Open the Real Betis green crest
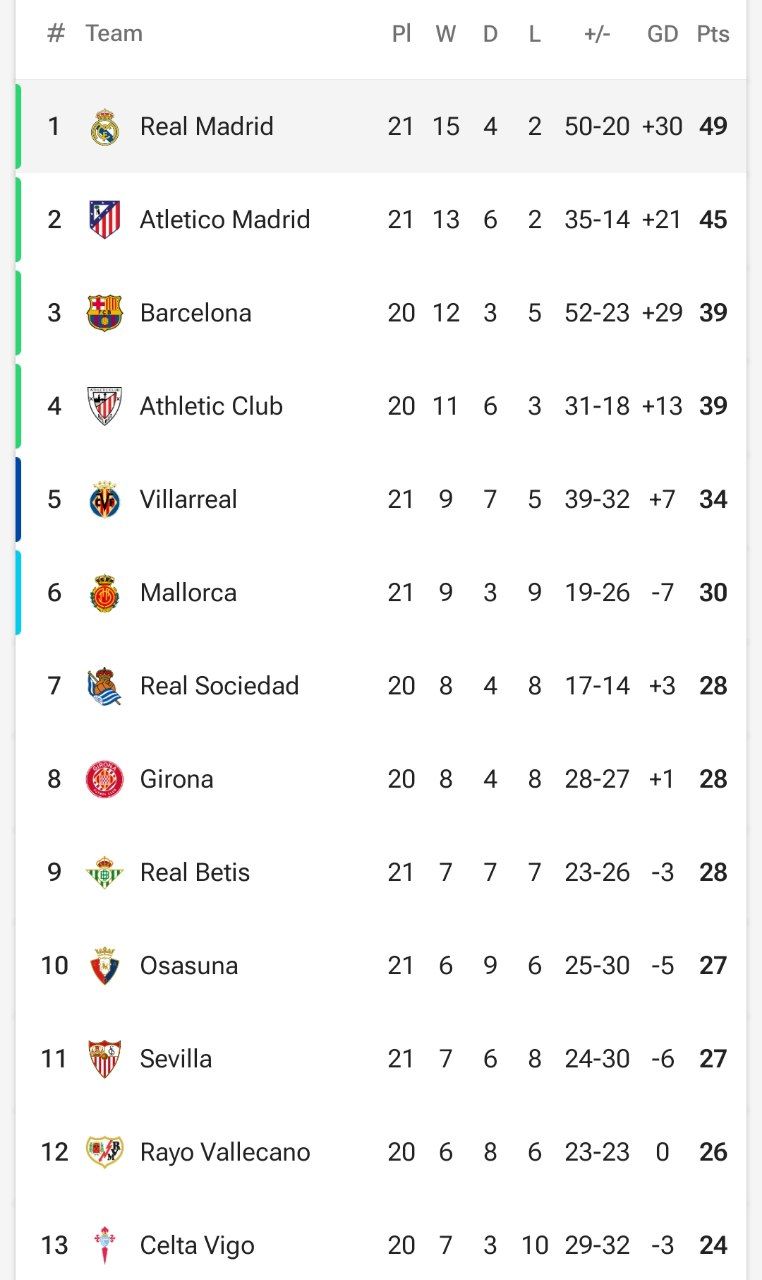 (104, 872)
